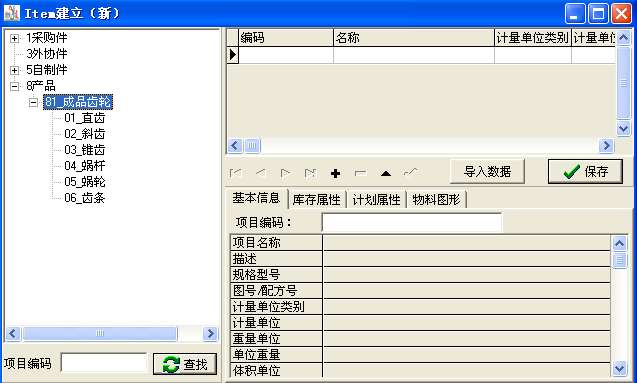Go to previous record navigator arrow
Image resolution: width=637 pixels, height=383 pixels.
260,173
